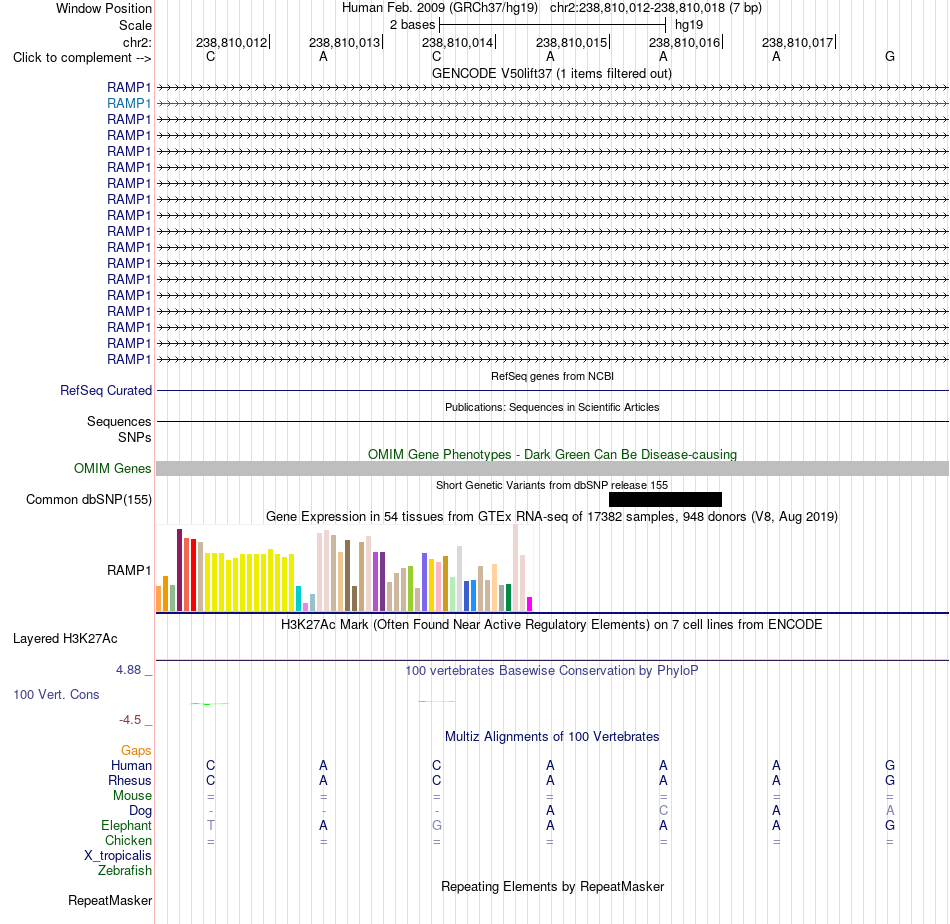
Task: Click the 4.88 PhyloP upper limit value
Action: coord(128,670)
